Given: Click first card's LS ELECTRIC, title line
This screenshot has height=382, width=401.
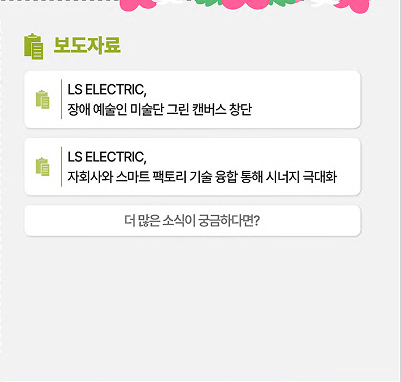Looking at the screenshot, I should click(x=107, y=90).
